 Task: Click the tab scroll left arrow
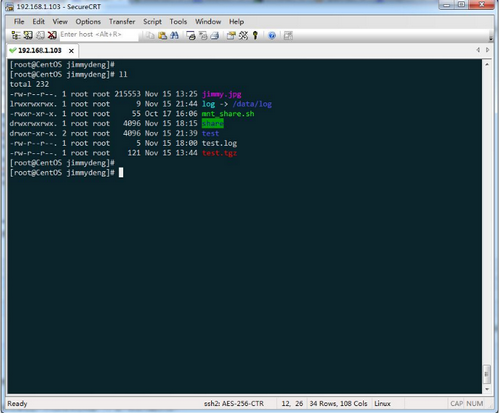[478, 50]
